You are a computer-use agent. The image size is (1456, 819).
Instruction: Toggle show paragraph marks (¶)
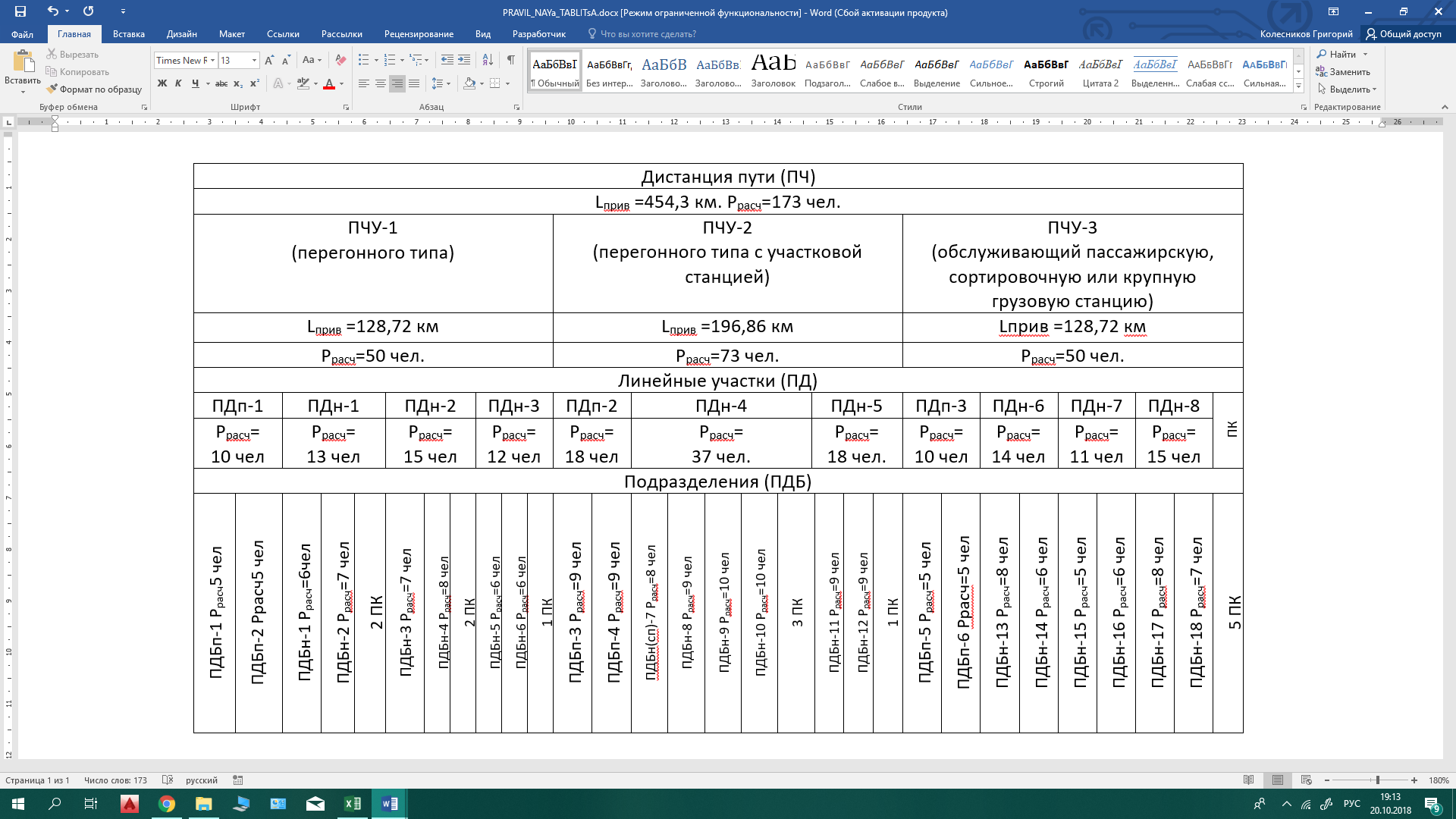tap(511, 61)
